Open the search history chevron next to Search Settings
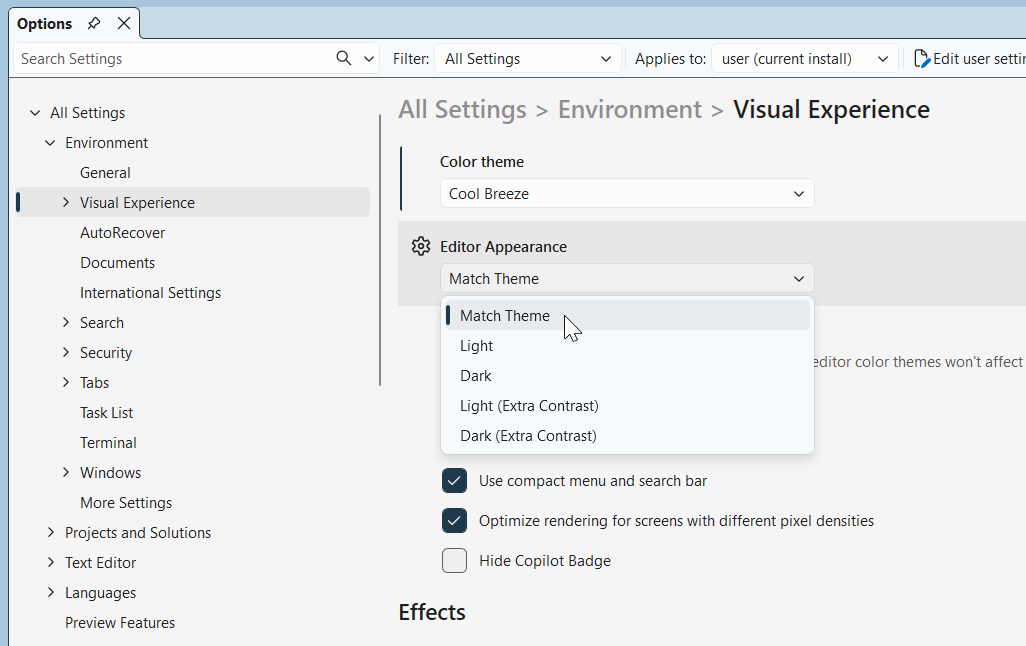 pyautogui.click(x=367, y=58)
